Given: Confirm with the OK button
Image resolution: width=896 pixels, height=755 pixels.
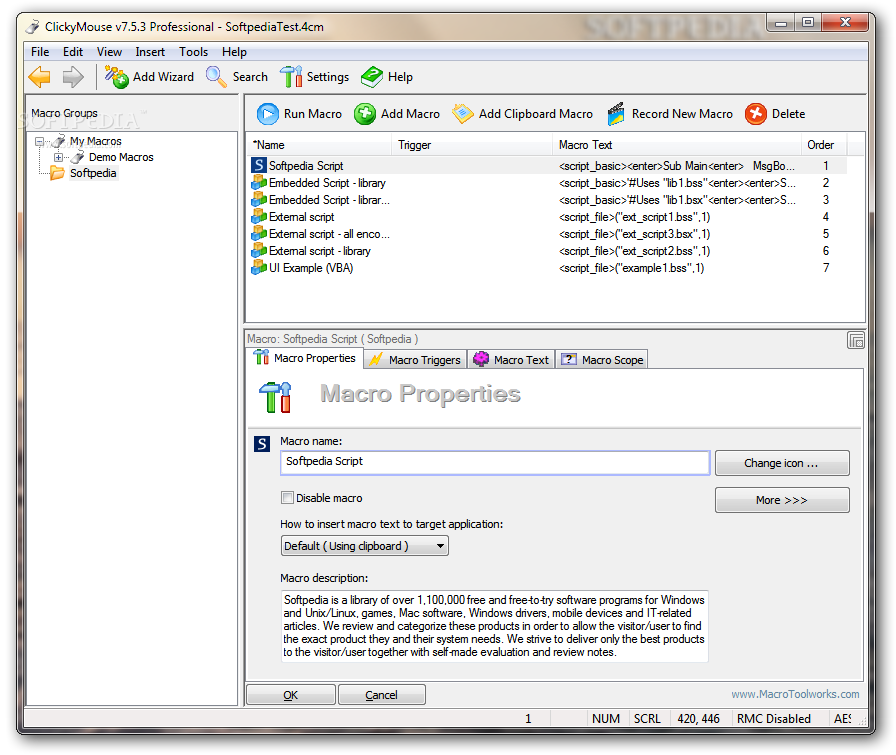Looking at the screenshot, I should pyautogui.click(x=290, y=695).
